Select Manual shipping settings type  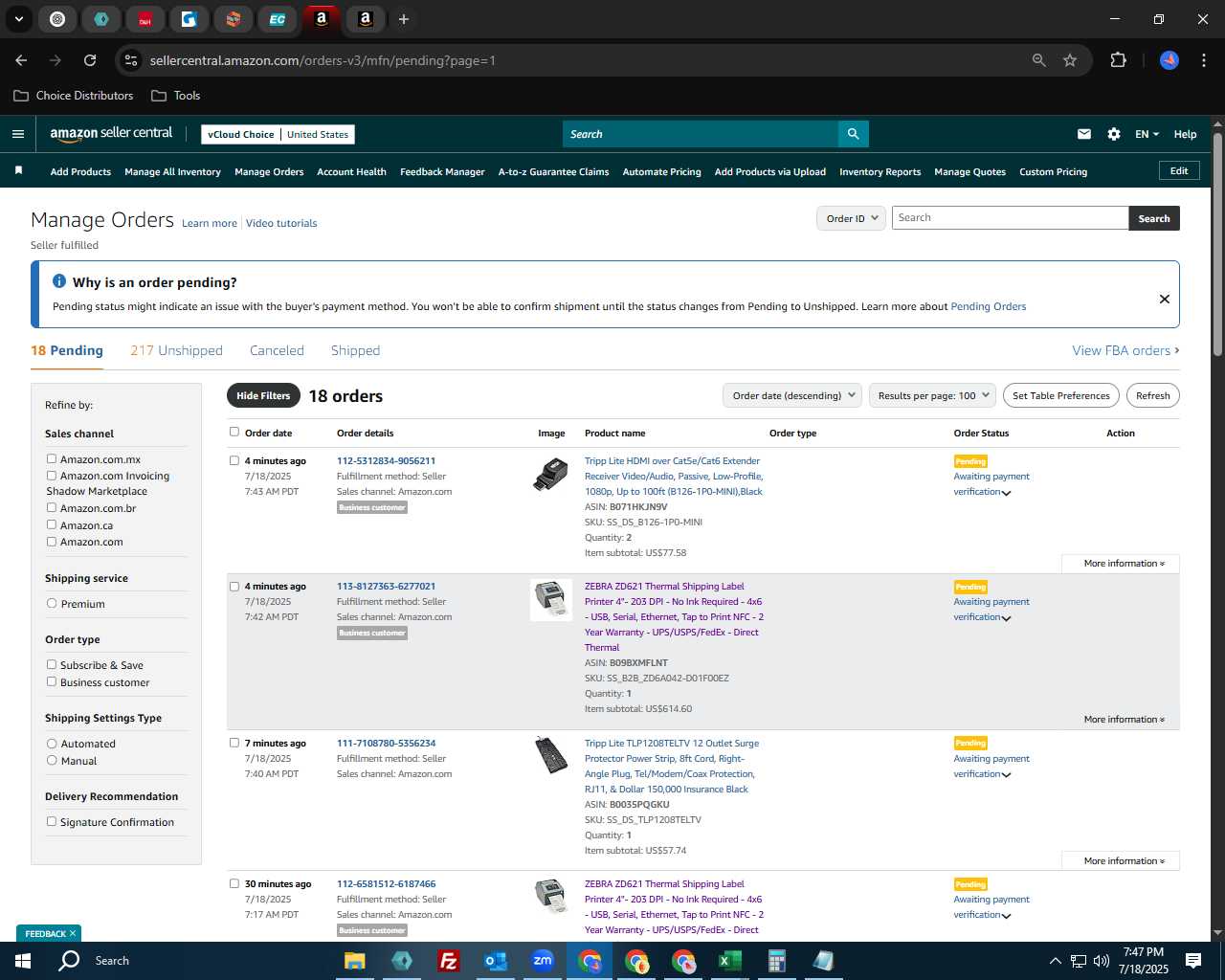(52, 760)
